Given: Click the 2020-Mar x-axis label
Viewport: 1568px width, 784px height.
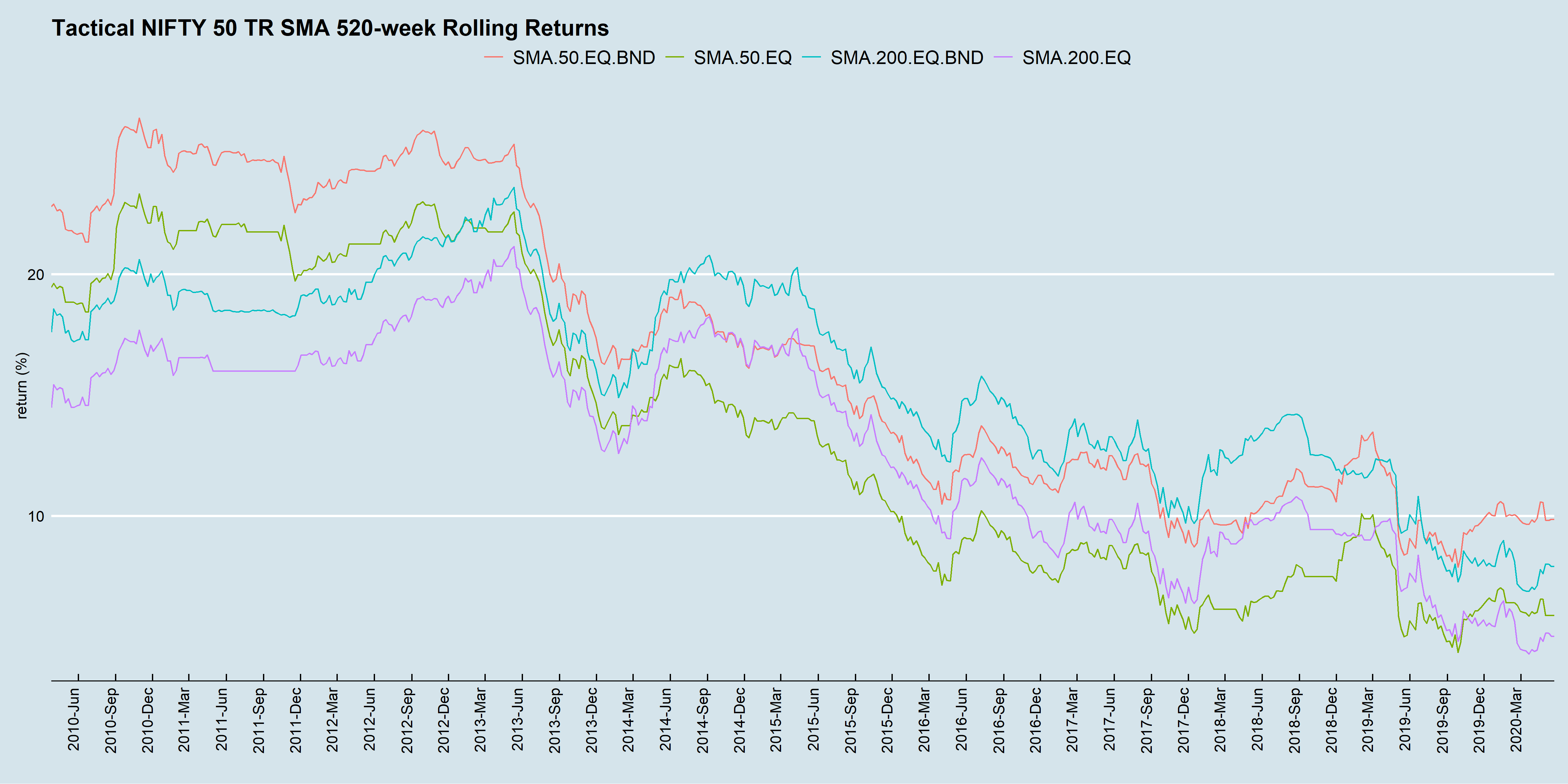Looking at the screenshot, I should pyautogui.click(x=1516, y=719).
